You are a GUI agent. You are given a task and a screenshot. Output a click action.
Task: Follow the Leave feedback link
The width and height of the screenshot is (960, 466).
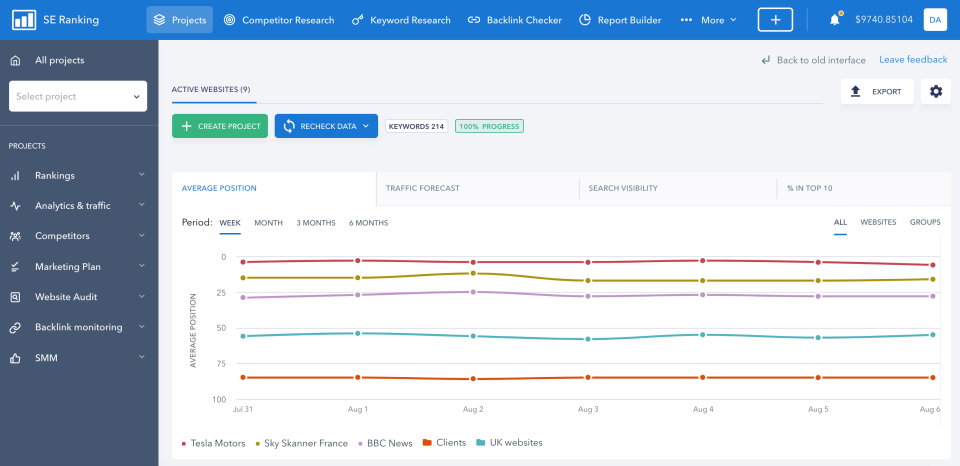tap(912, 60)
